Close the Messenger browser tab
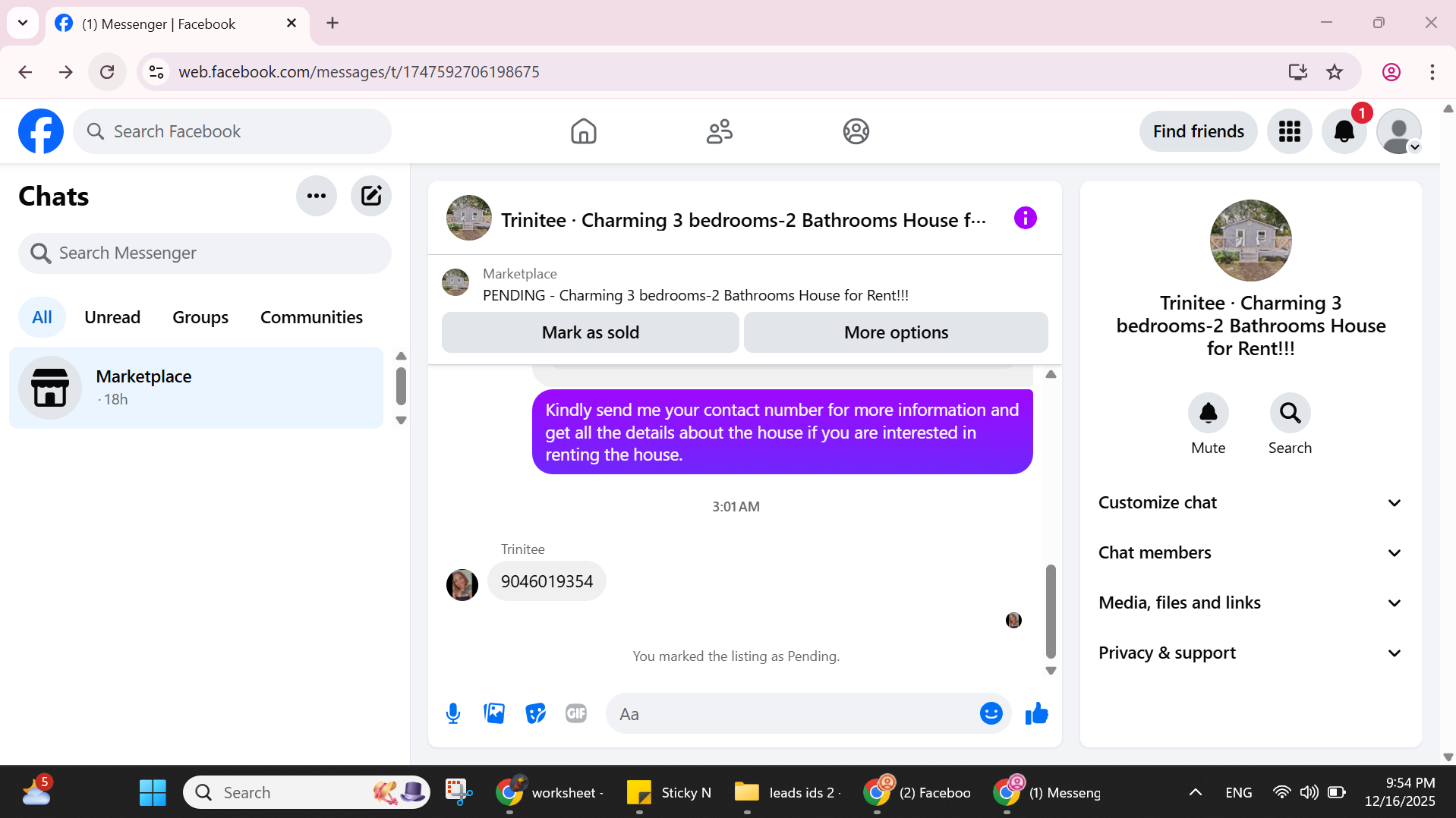 tap(292, 24)
